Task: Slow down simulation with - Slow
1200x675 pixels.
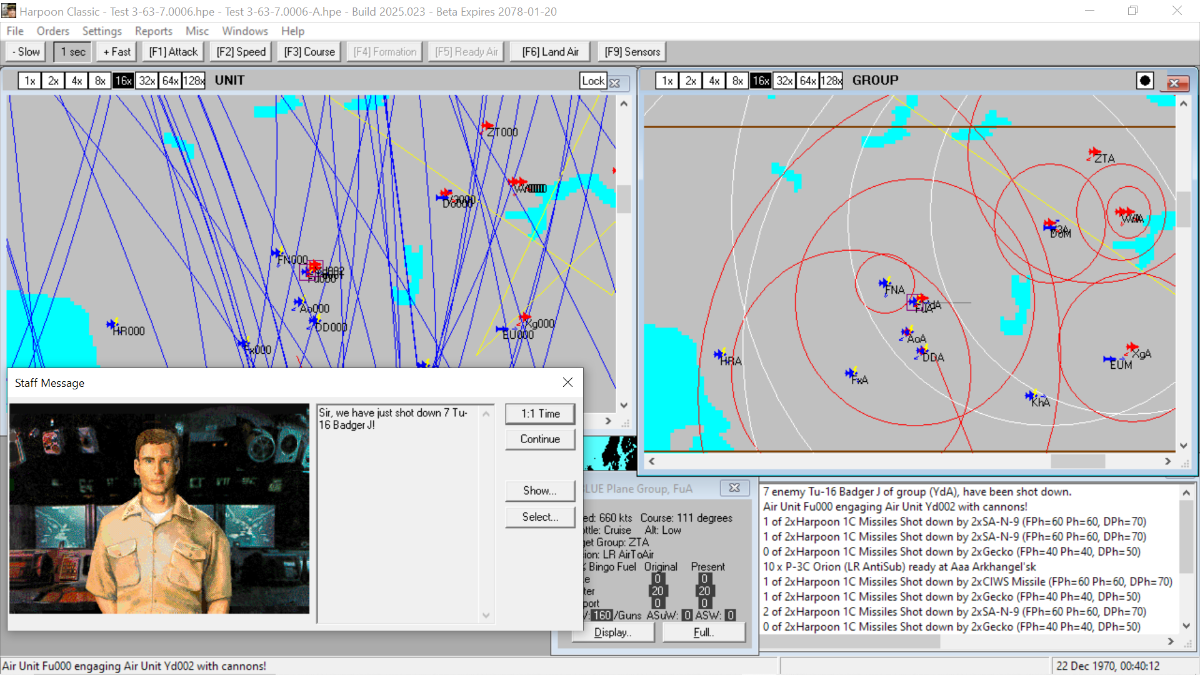Action: 24,51
